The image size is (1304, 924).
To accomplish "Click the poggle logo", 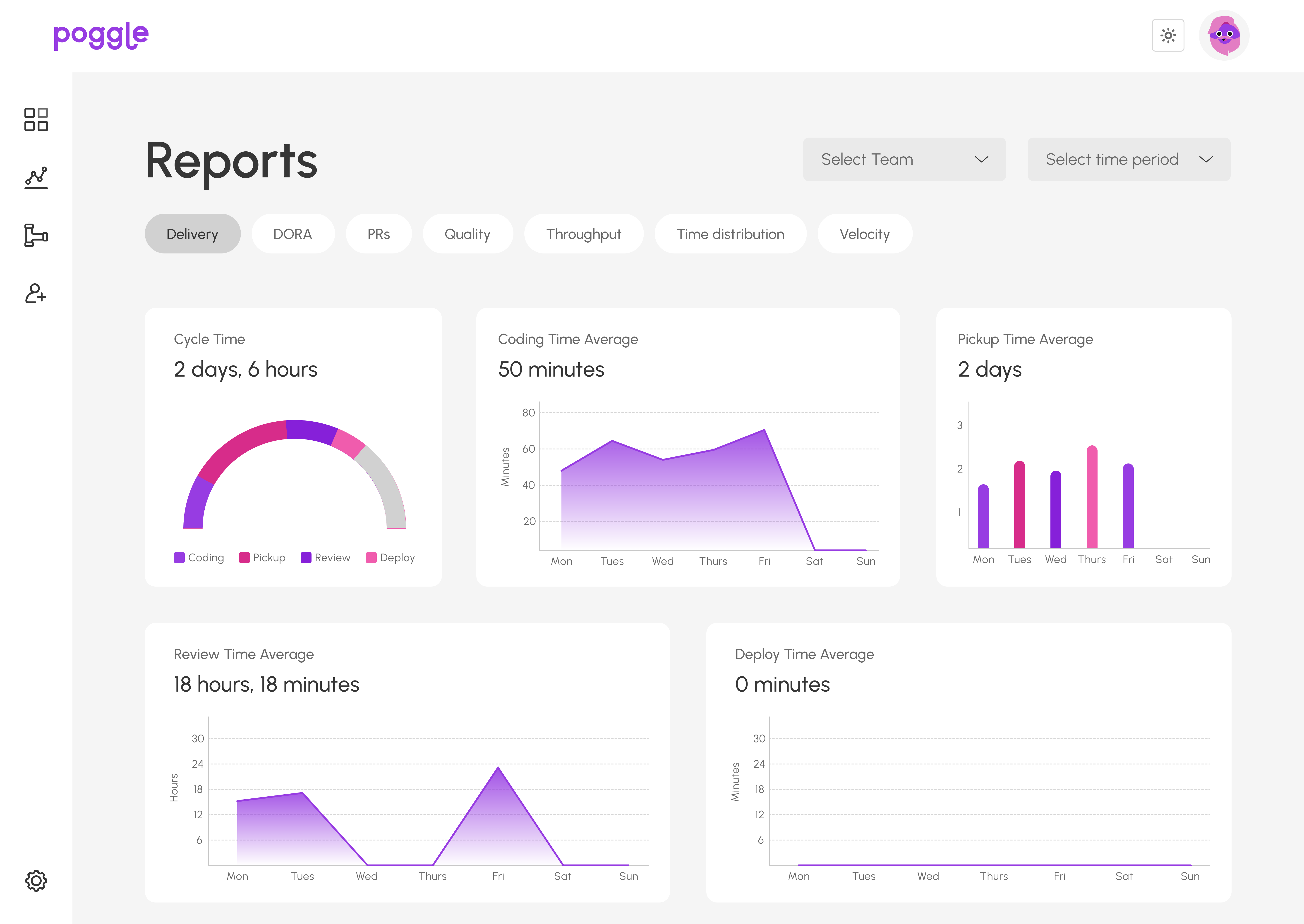I will 101,36.
